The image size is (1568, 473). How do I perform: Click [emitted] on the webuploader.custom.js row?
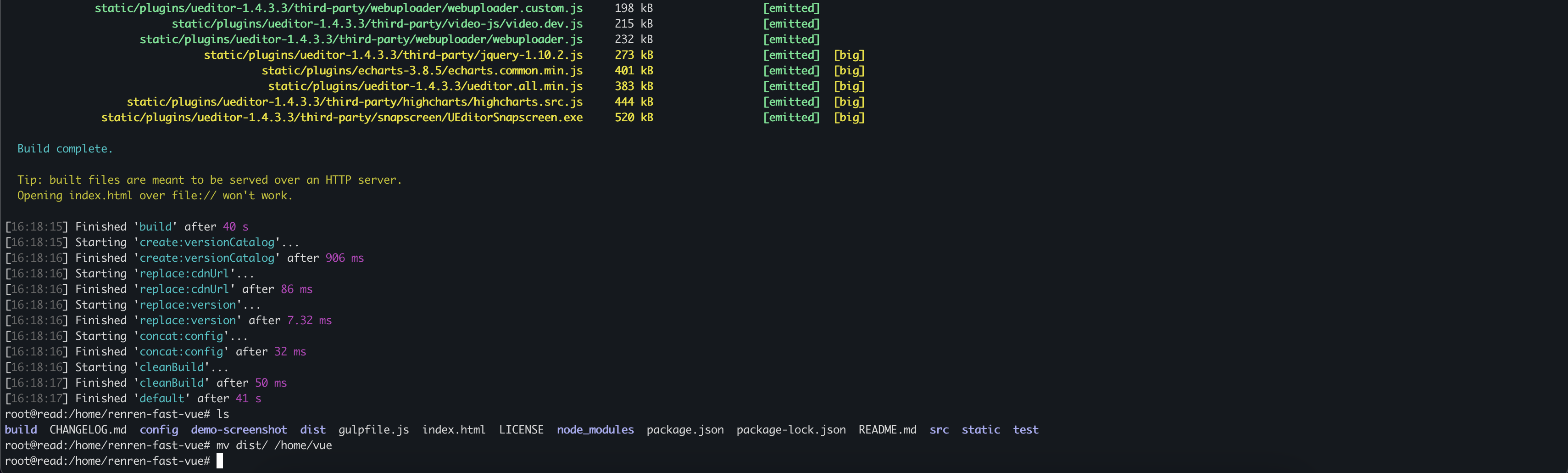click(x=791, y=8)
